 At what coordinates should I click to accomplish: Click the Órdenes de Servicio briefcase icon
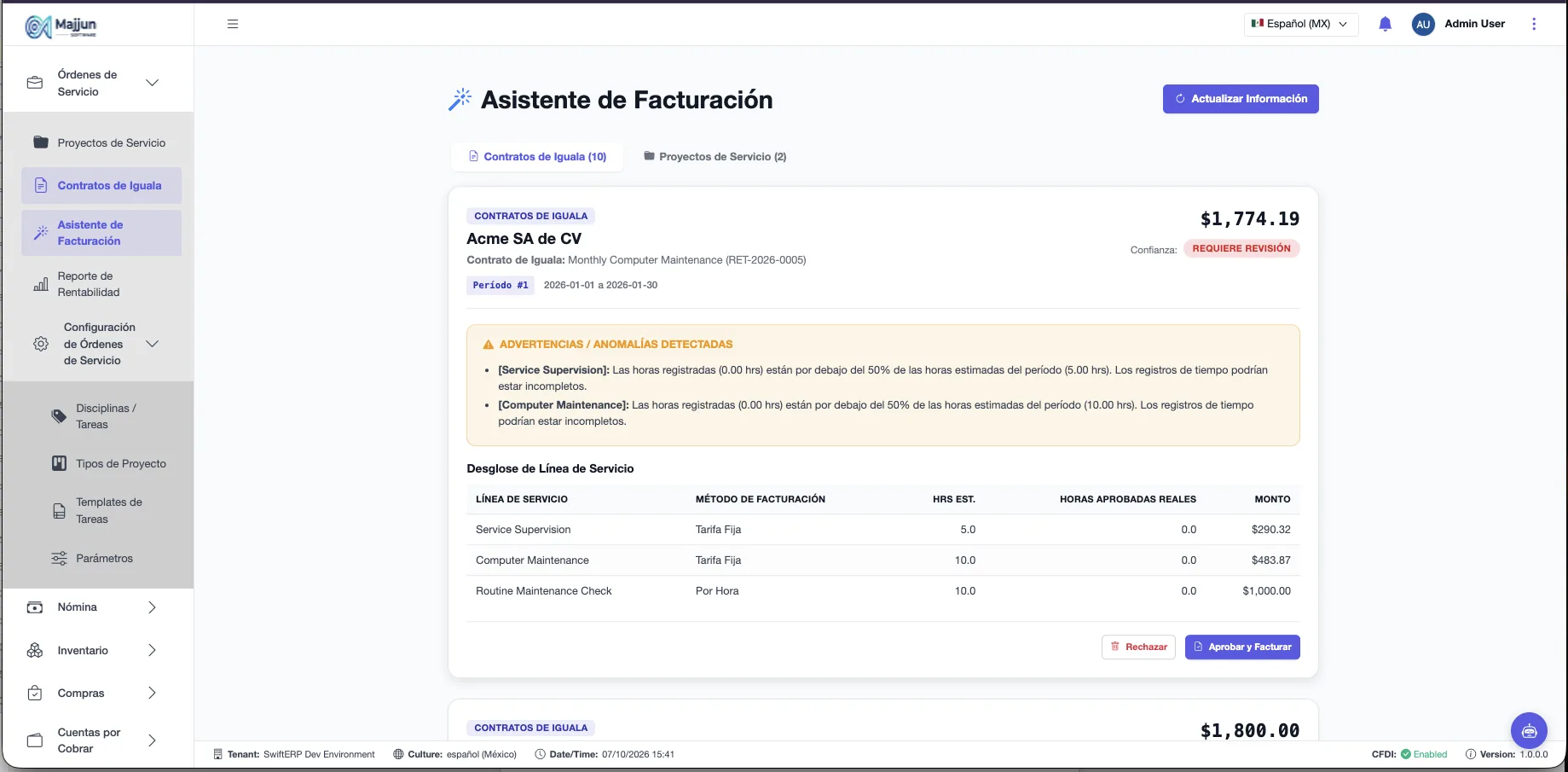pyautogui.click(x=35, y=83)
